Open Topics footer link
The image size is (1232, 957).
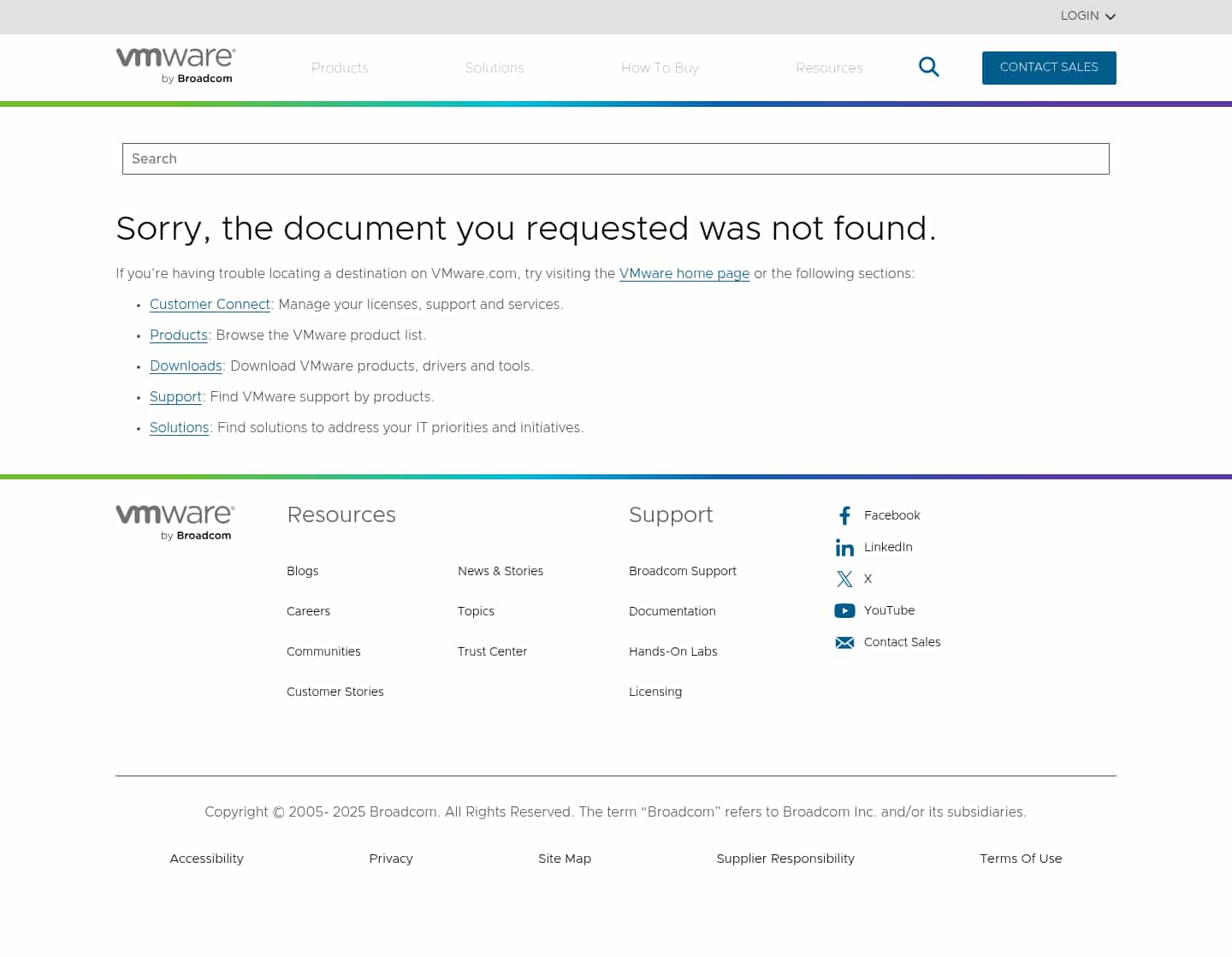click(476, 611)
